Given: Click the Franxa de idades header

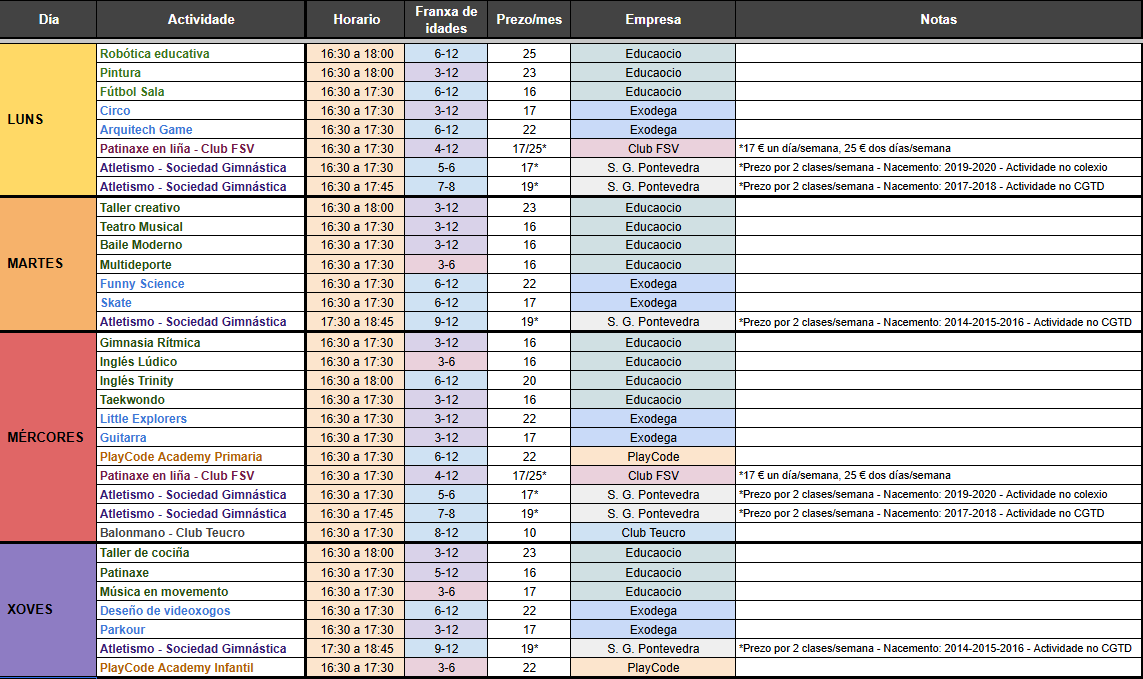Looking at the screenshot, I should 446,20.
